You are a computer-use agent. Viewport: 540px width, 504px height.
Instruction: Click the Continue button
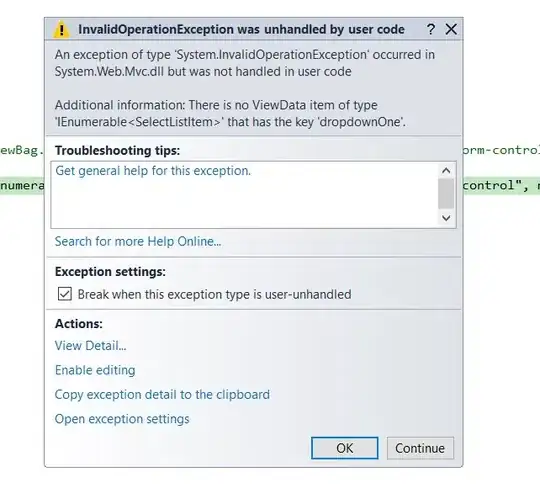point(420,448)
